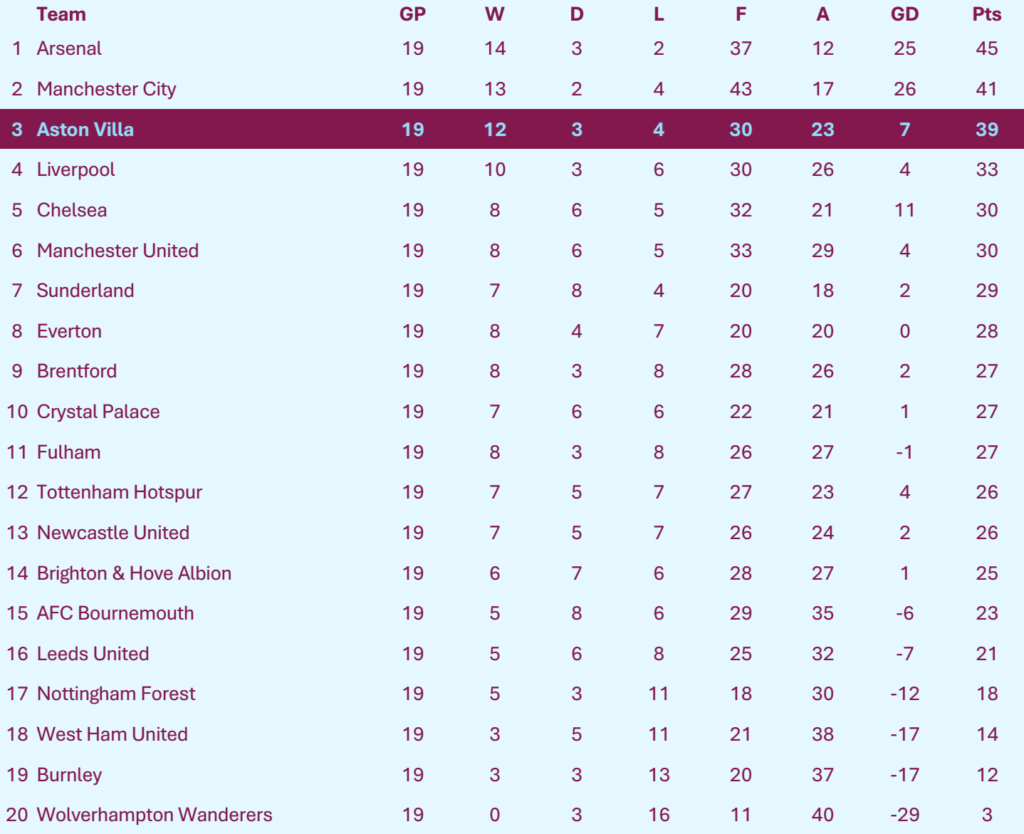Click the Pts column header
Image resolution: width=1024 pixels, height=834 pixels.
(x=986, y=14)
